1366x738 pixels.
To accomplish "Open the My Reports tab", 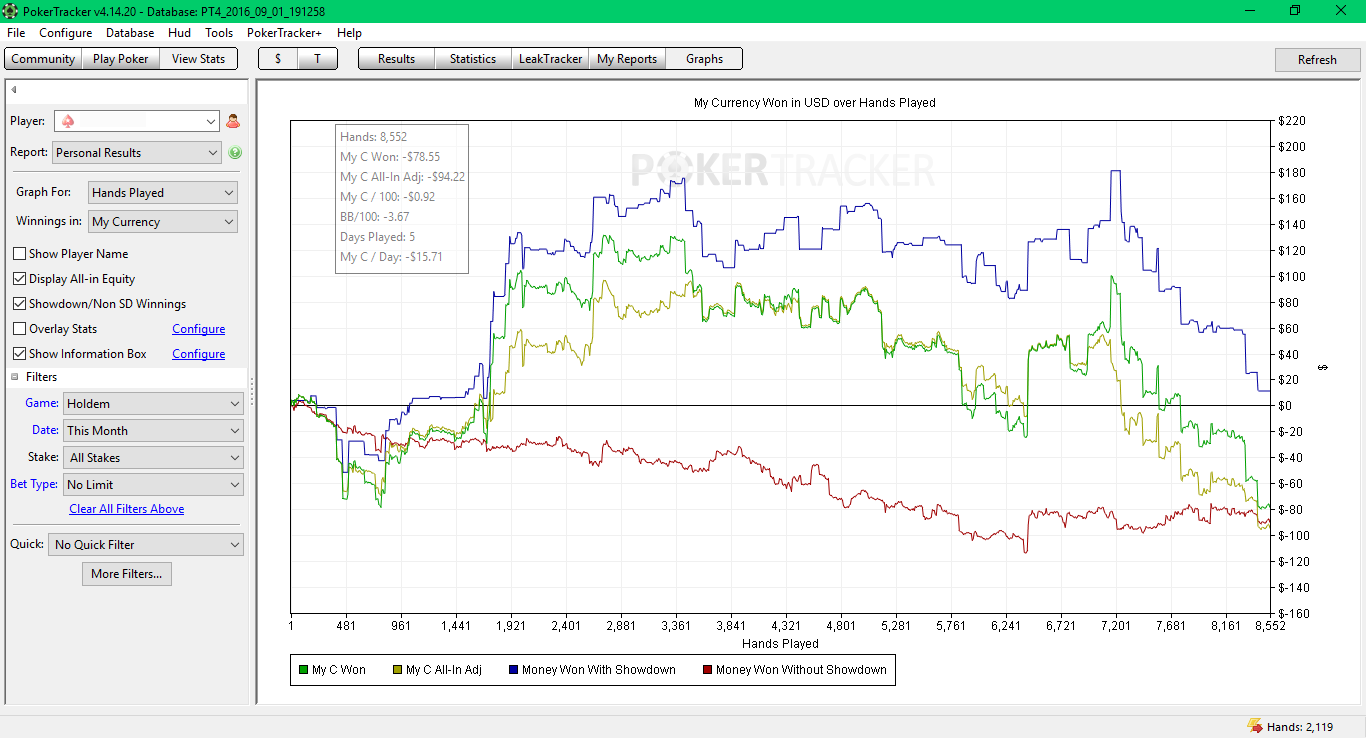I will pyautogui.click(x=627, y=59).
